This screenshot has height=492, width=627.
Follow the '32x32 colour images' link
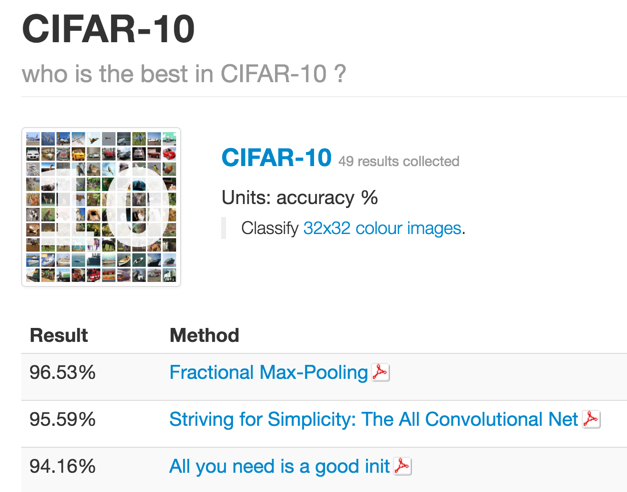[x=382, y=228]
